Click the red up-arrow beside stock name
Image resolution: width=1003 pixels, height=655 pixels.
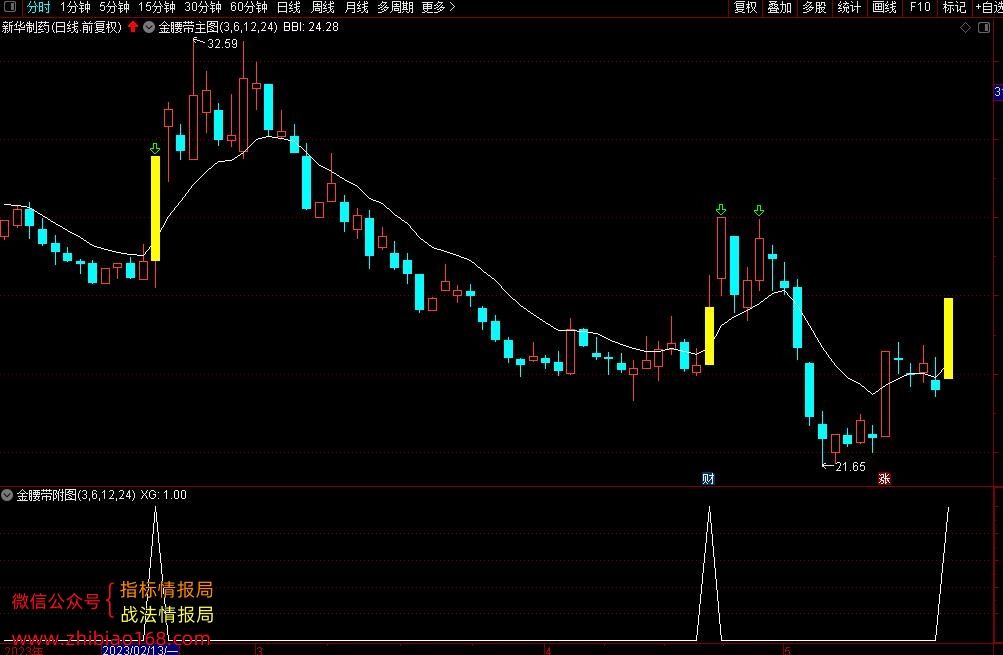[133, 27]
